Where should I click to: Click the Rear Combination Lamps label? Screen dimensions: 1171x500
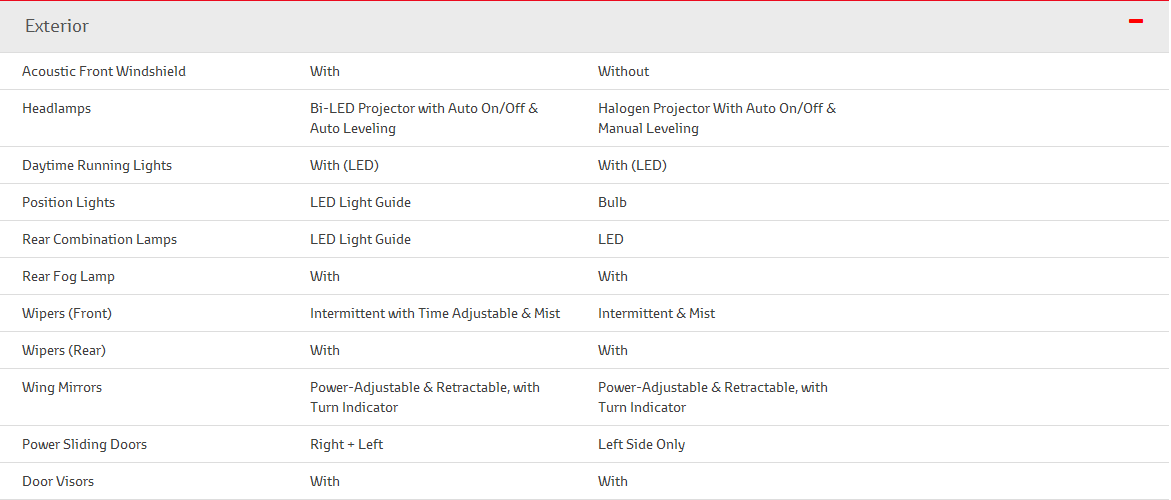pos(99,240)
